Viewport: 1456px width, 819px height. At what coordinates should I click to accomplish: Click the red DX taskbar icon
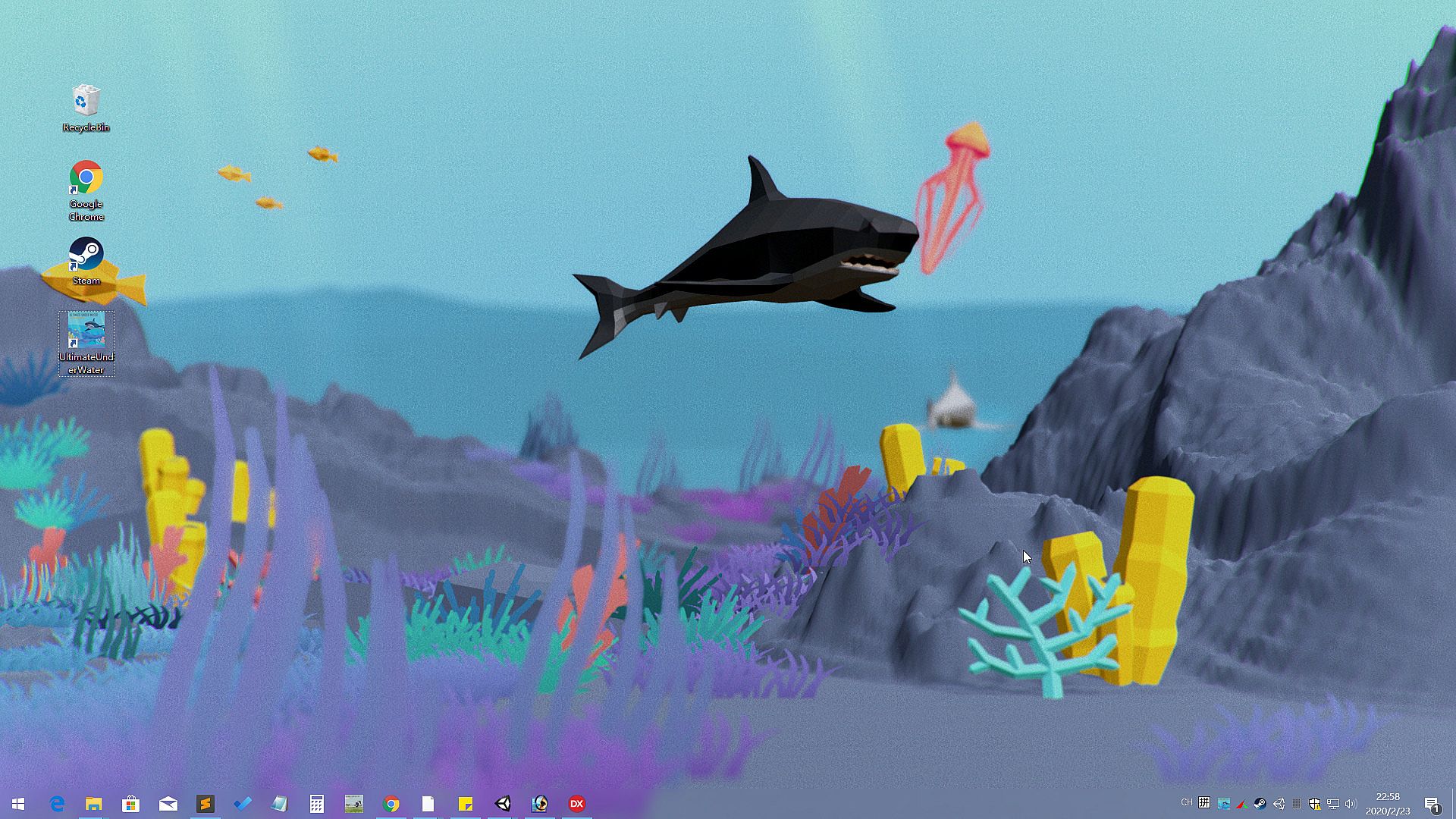577,804
